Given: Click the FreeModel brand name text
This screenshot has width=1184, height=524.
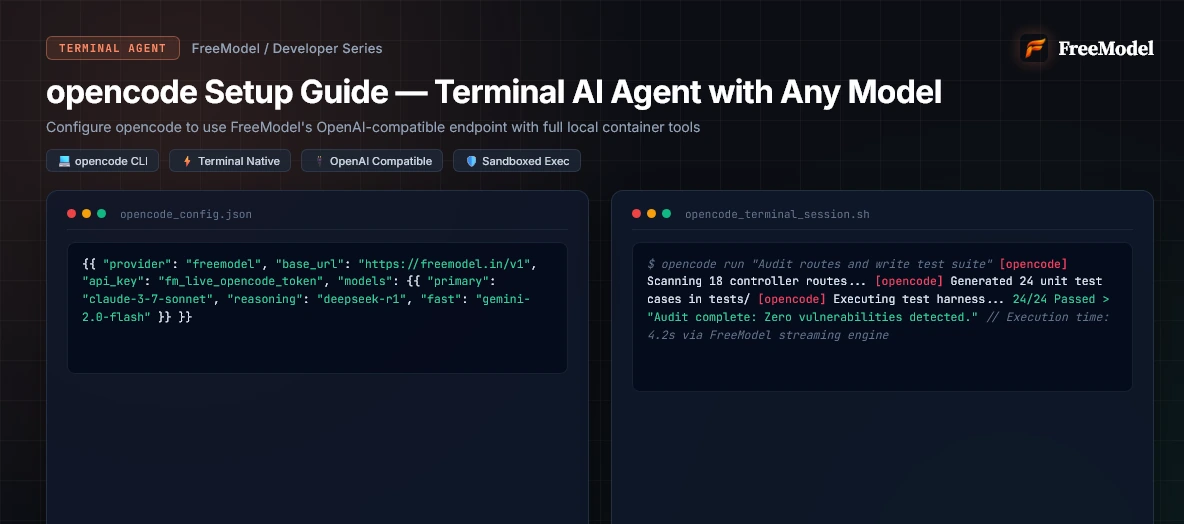Looking at the screenshot, I should tap(1105, 48).
